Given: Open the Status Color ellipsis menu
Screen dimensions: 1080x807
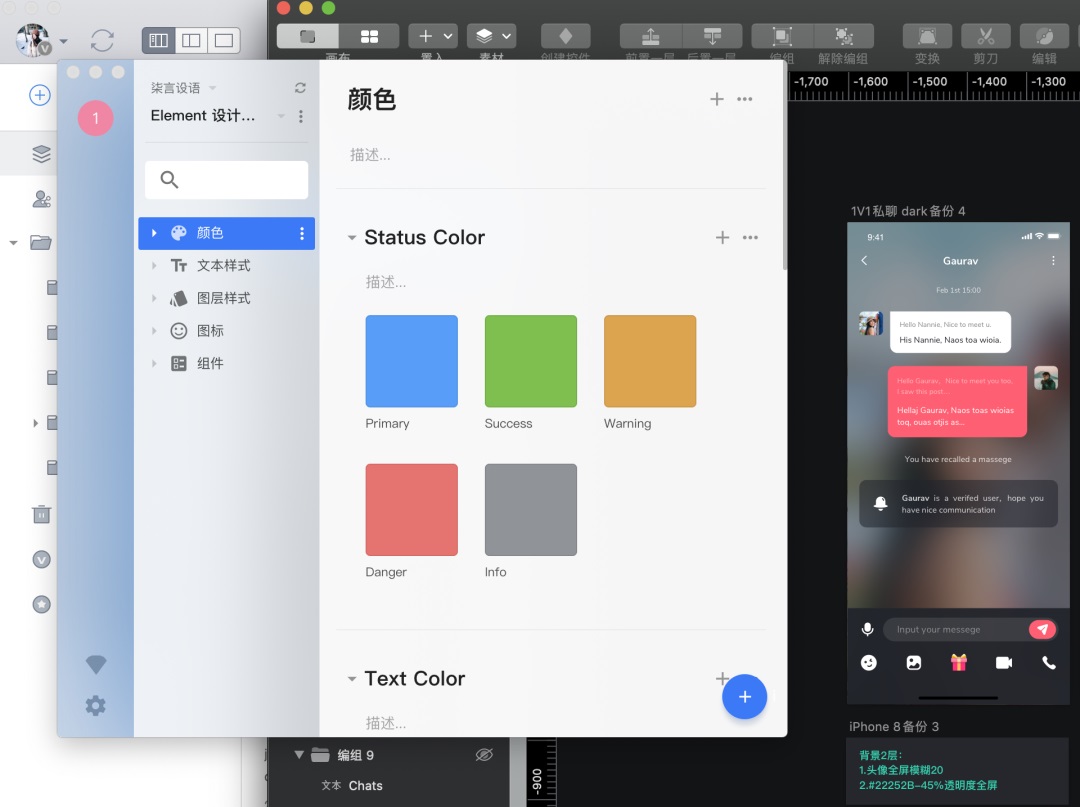Looking at the screenshot, I should (750, 238).
